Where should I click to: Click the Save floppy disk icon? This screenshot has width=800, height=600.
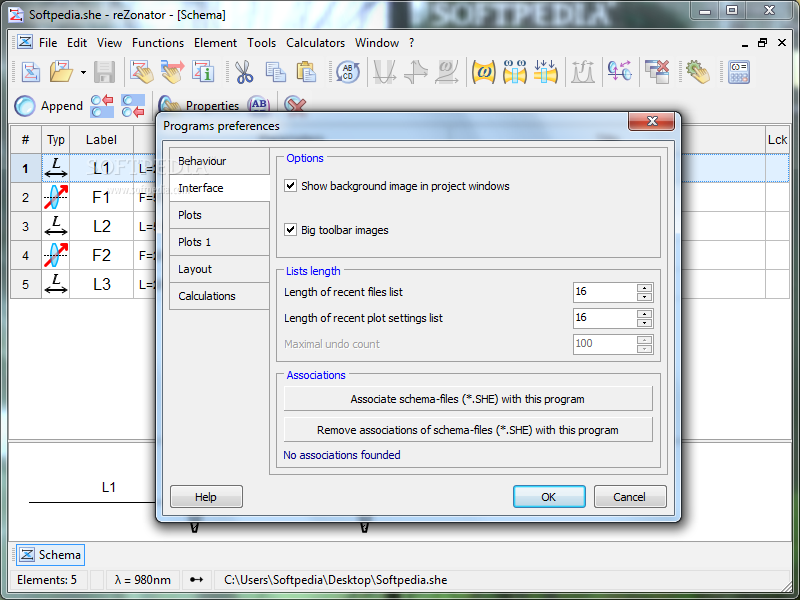point(105,72)
